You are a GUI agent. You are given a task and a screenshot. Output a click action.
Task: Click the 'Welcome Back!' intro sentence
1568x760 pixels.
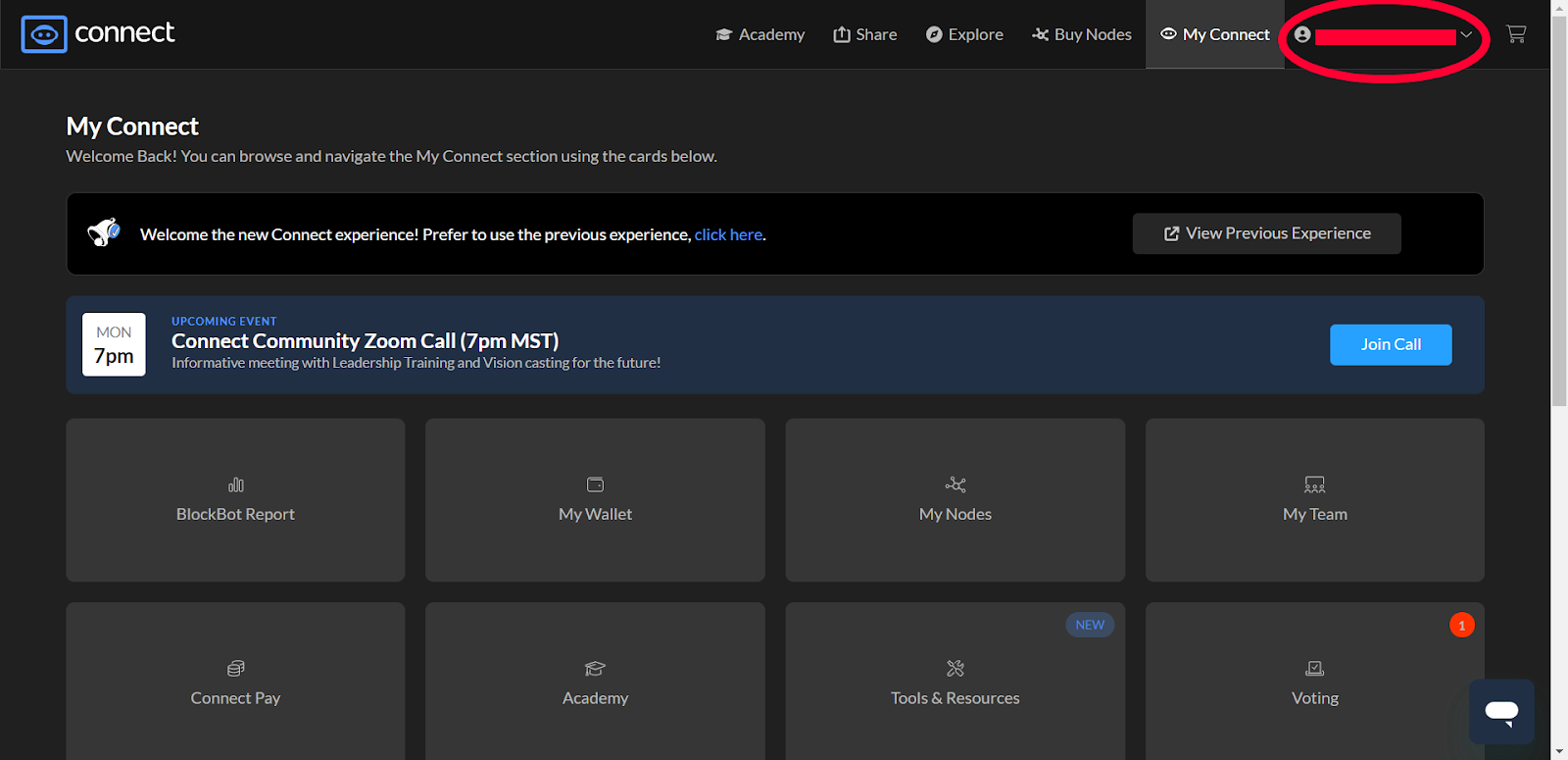click(391, 156)
